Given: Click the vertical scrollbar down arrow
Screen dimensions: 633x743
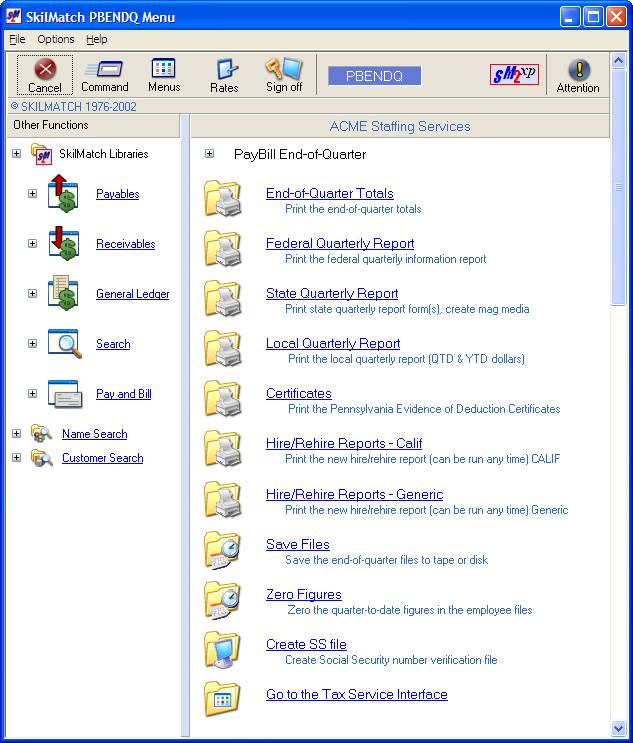Looking at the screenshot, I should (618, 727).
